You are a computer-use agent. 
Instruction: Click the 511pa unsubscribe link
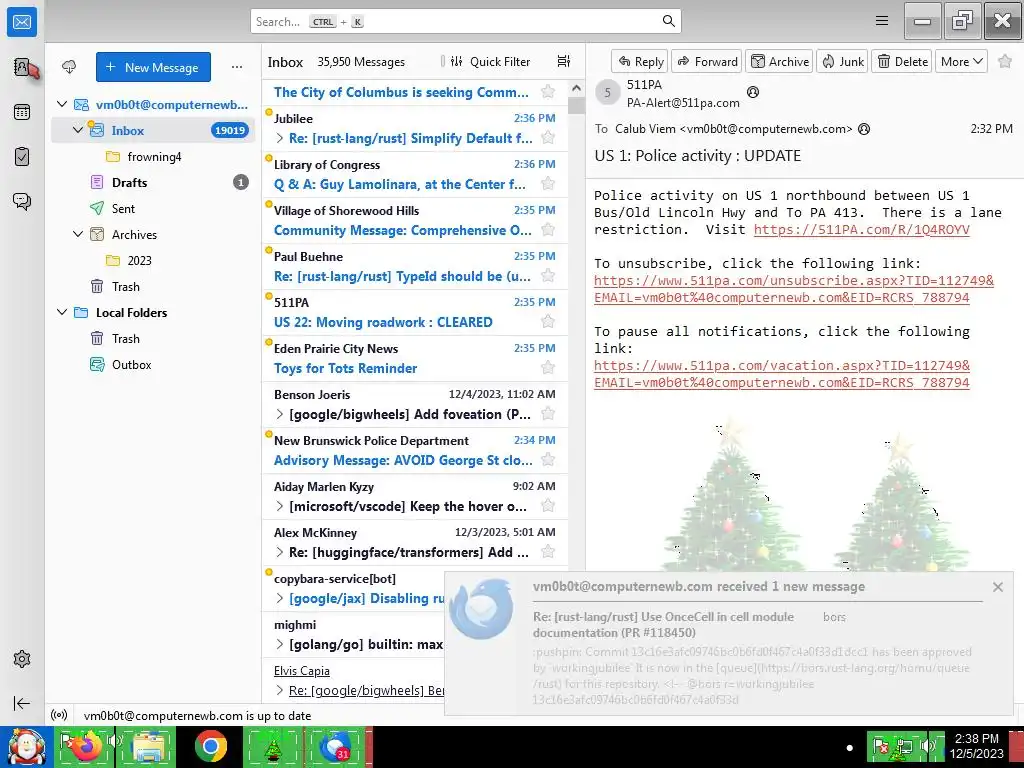793,289
